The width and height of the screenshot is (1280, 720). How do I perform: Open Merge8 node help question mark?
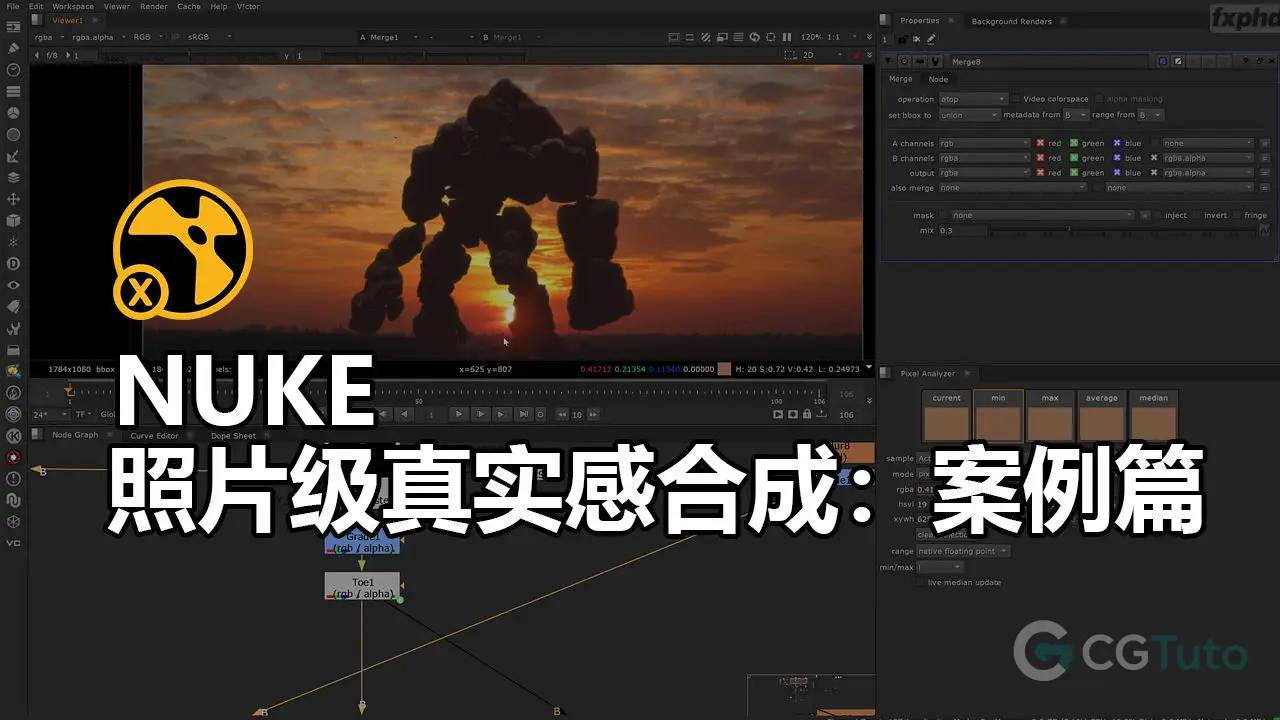[1245, 62]
